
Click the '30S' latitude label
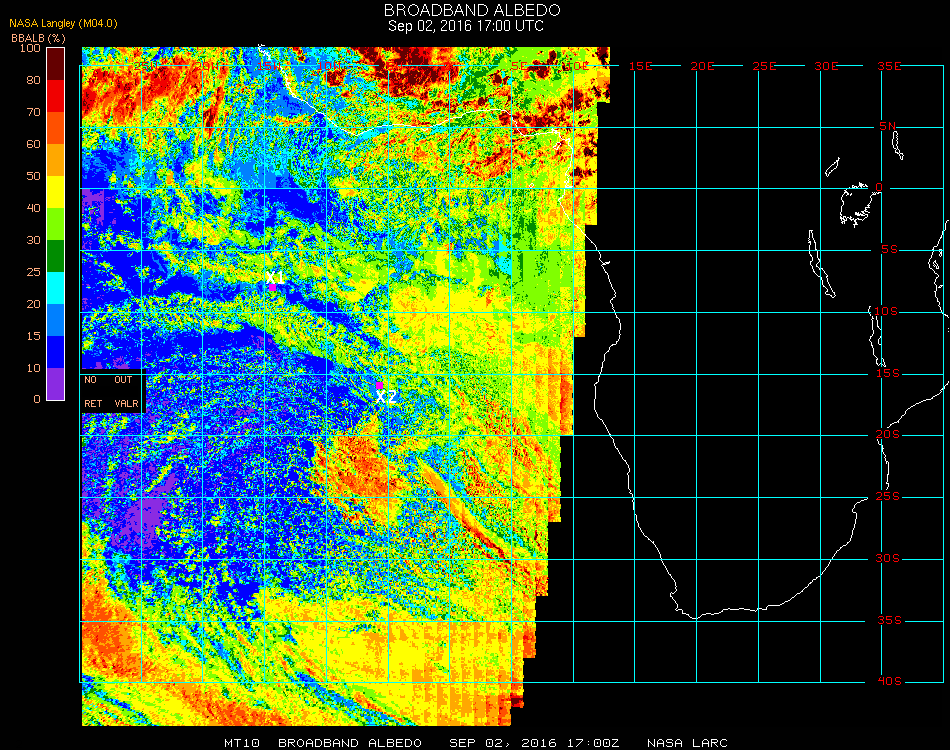click(887, 559)
